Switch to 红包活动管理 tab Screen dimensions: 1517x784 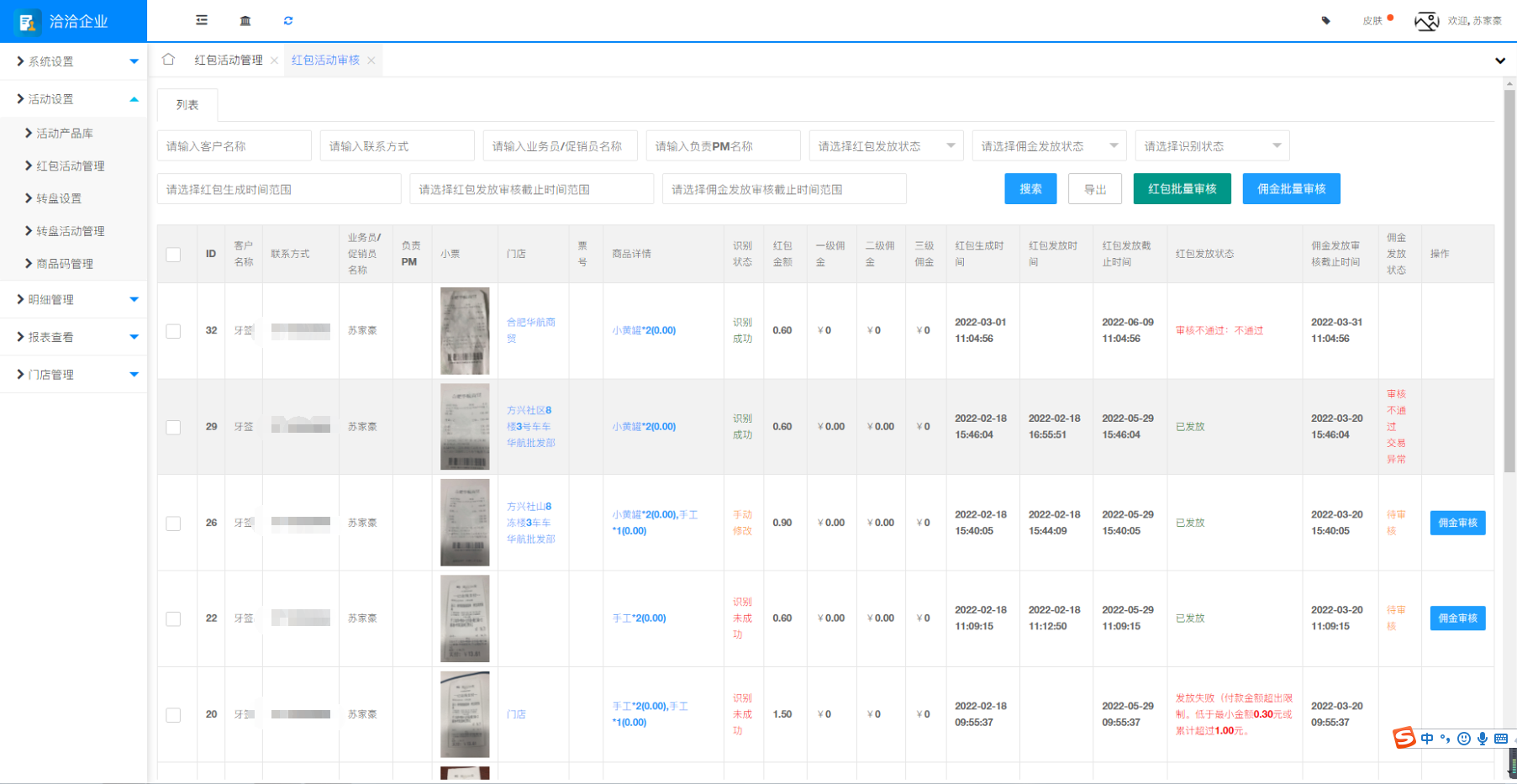[x=229, y=61]
